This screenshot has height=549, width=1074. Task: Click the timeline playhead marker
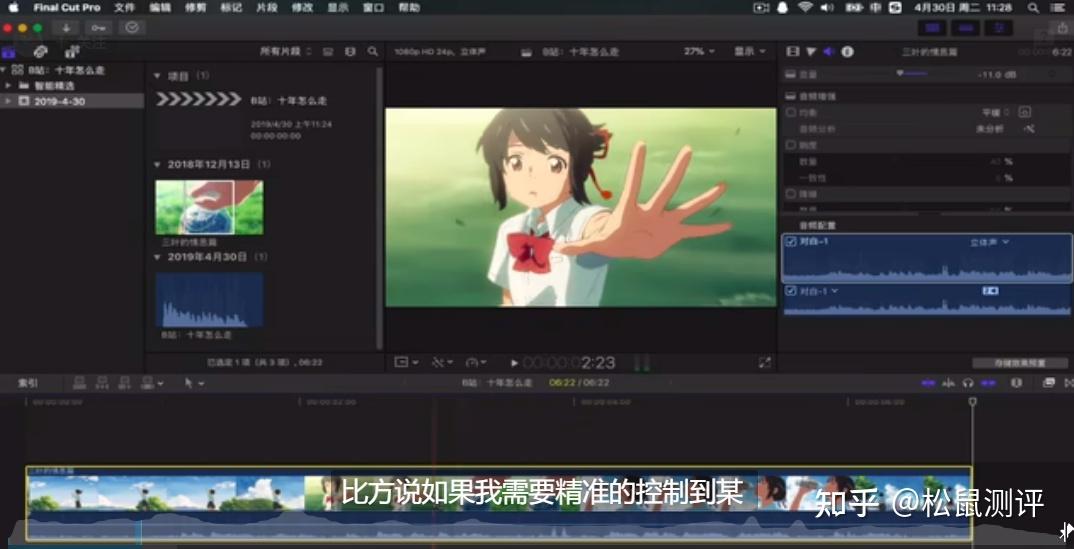972,402
